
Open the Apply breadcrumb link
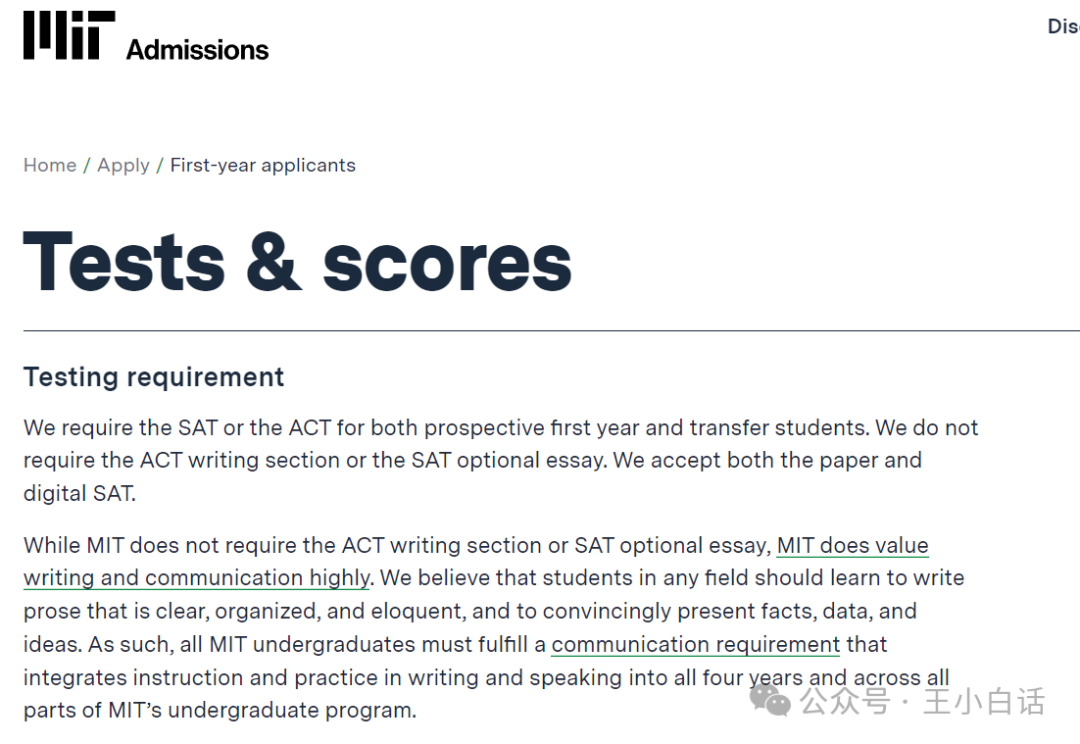coord(123,165)
